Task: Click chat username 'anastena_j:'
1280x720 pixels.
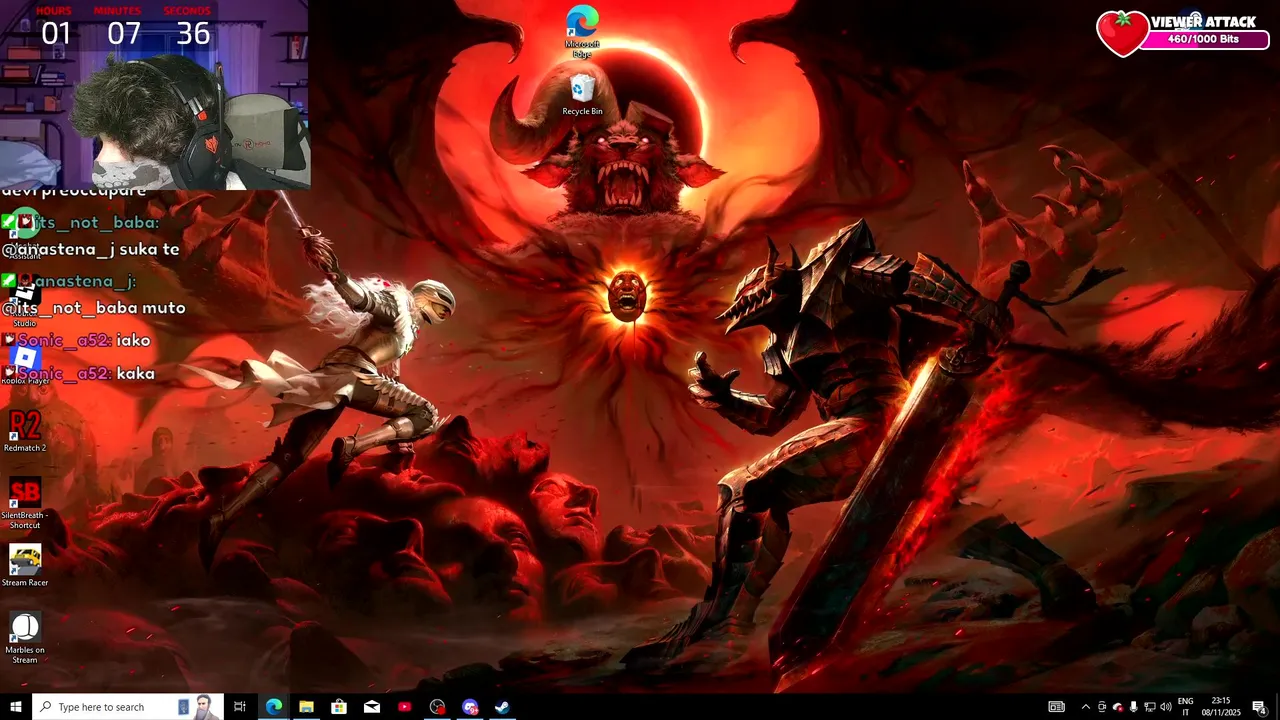Action: click(x=85, y=282)
